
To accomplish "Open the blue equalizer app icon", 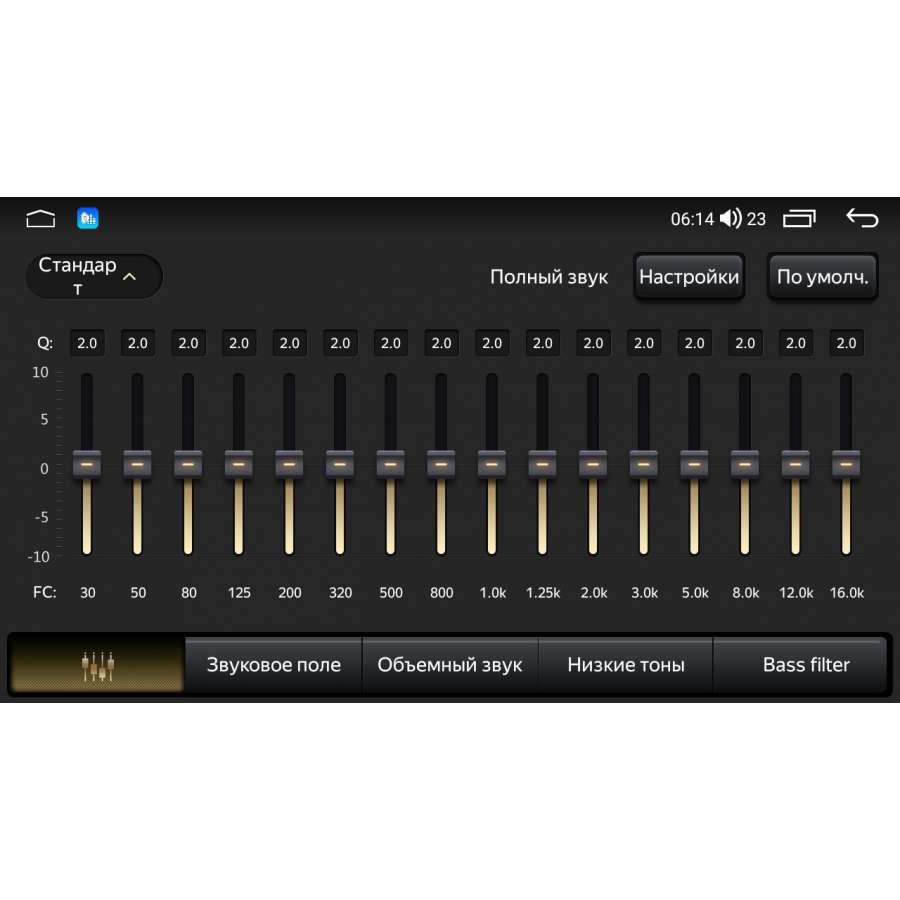I will 88,218.
